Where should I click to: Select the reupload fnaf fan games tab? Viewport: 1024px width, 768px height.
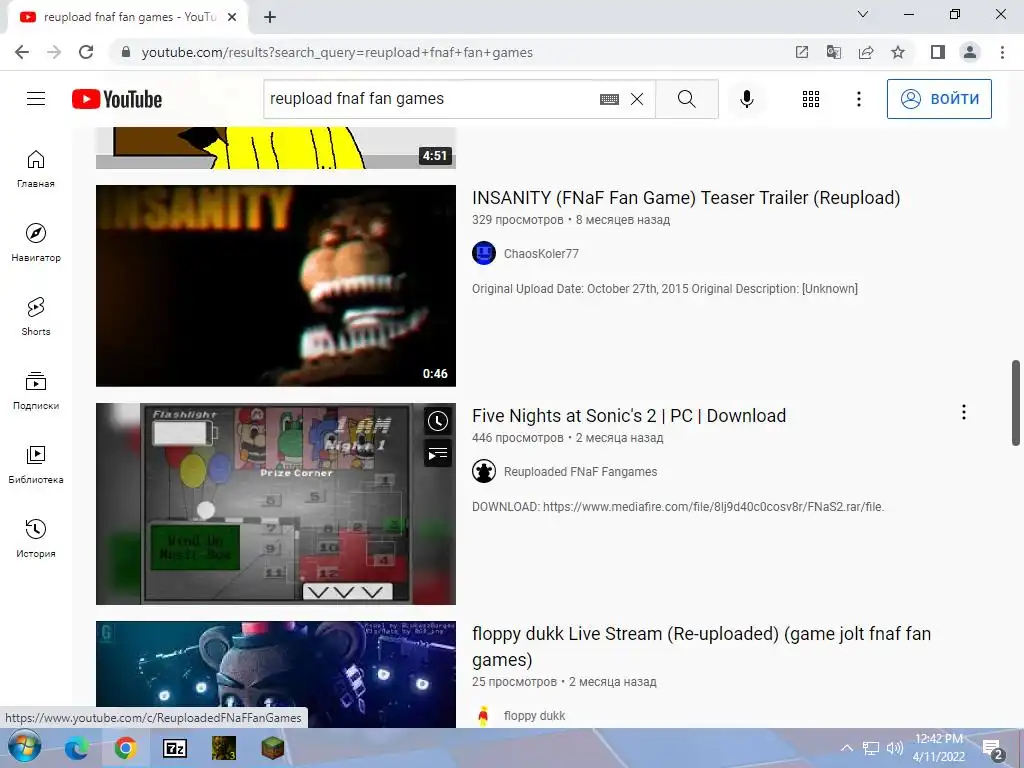(127, 18)
